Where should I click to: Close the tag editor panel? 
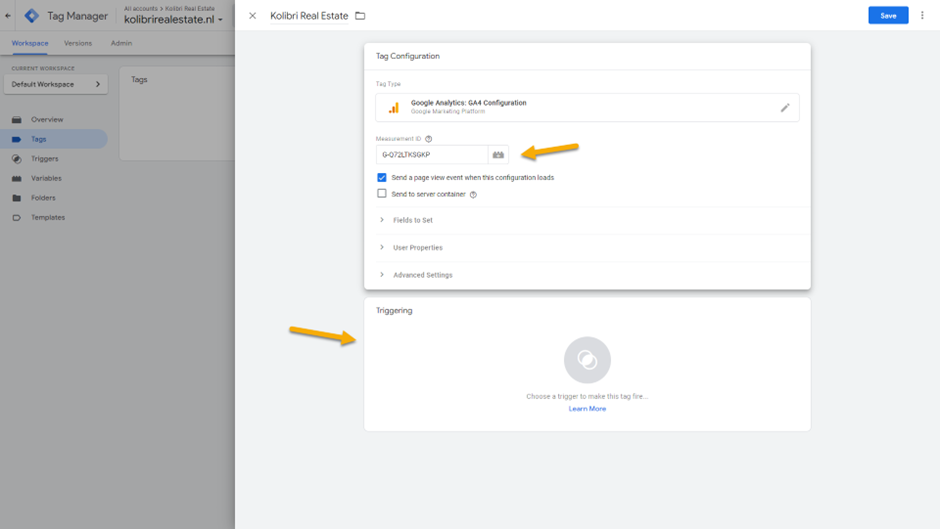(252, 16)
